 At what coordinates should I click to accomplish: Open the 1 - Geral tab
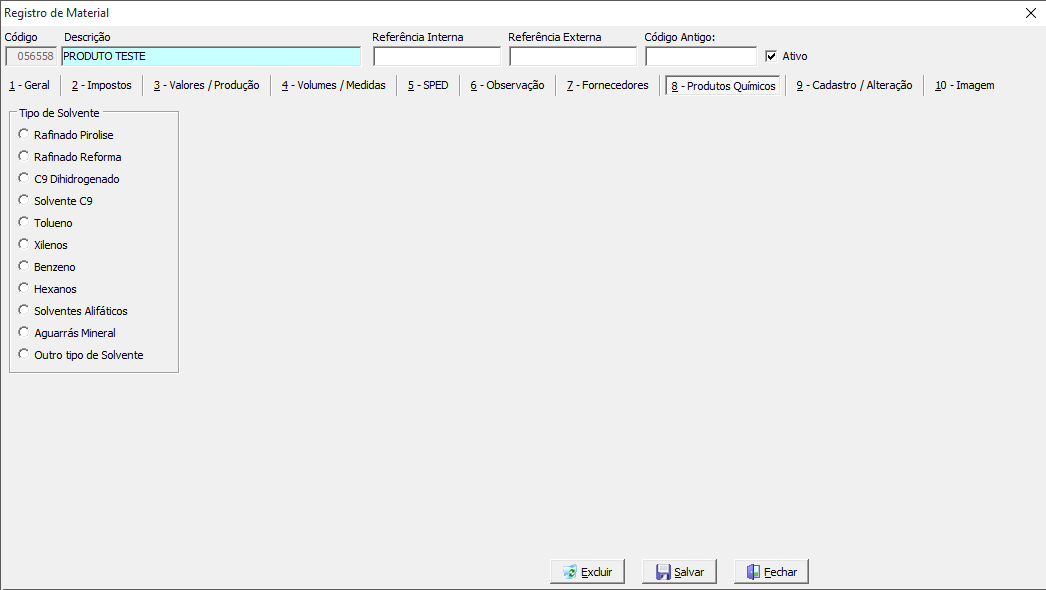(29, 85)
